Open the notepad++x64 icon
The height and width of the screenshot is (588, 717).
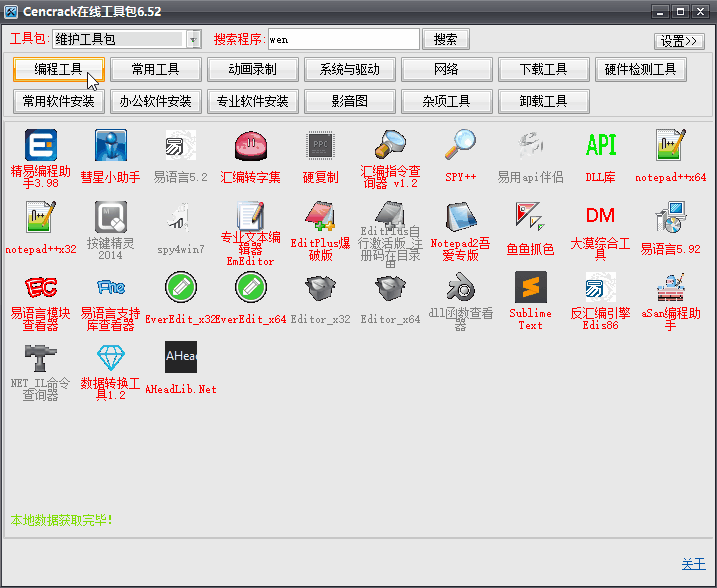point(671,146)
